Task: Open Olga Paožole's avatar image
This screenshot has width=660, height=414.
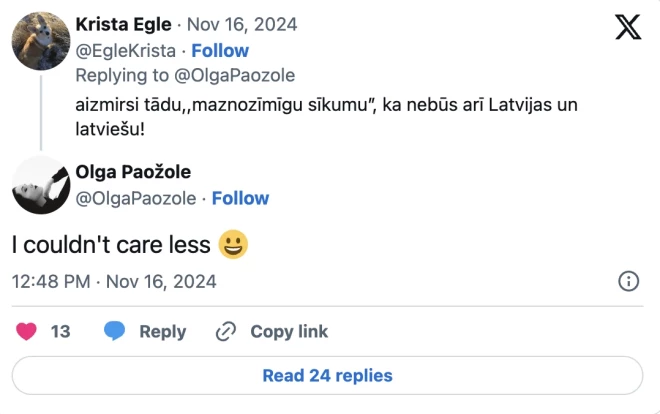Action: tap(40, 185)
